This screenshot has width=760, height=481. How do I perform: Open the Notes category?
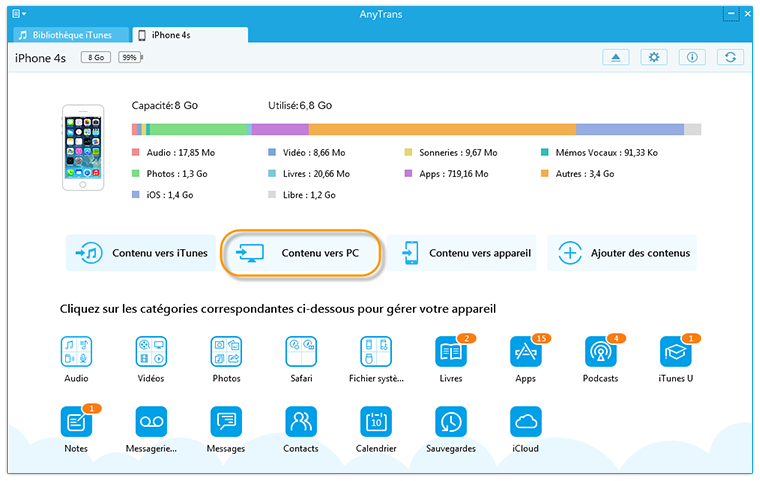(76, 422)
